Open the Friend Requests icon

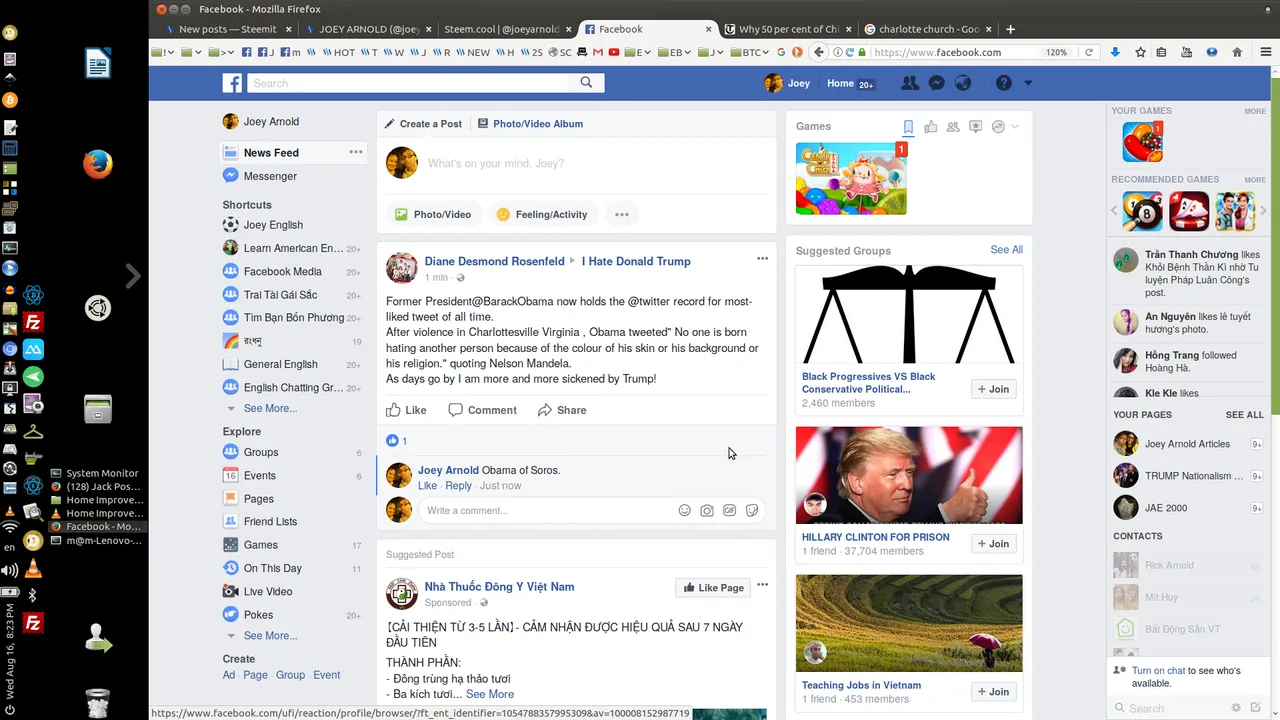coord(909,83)
